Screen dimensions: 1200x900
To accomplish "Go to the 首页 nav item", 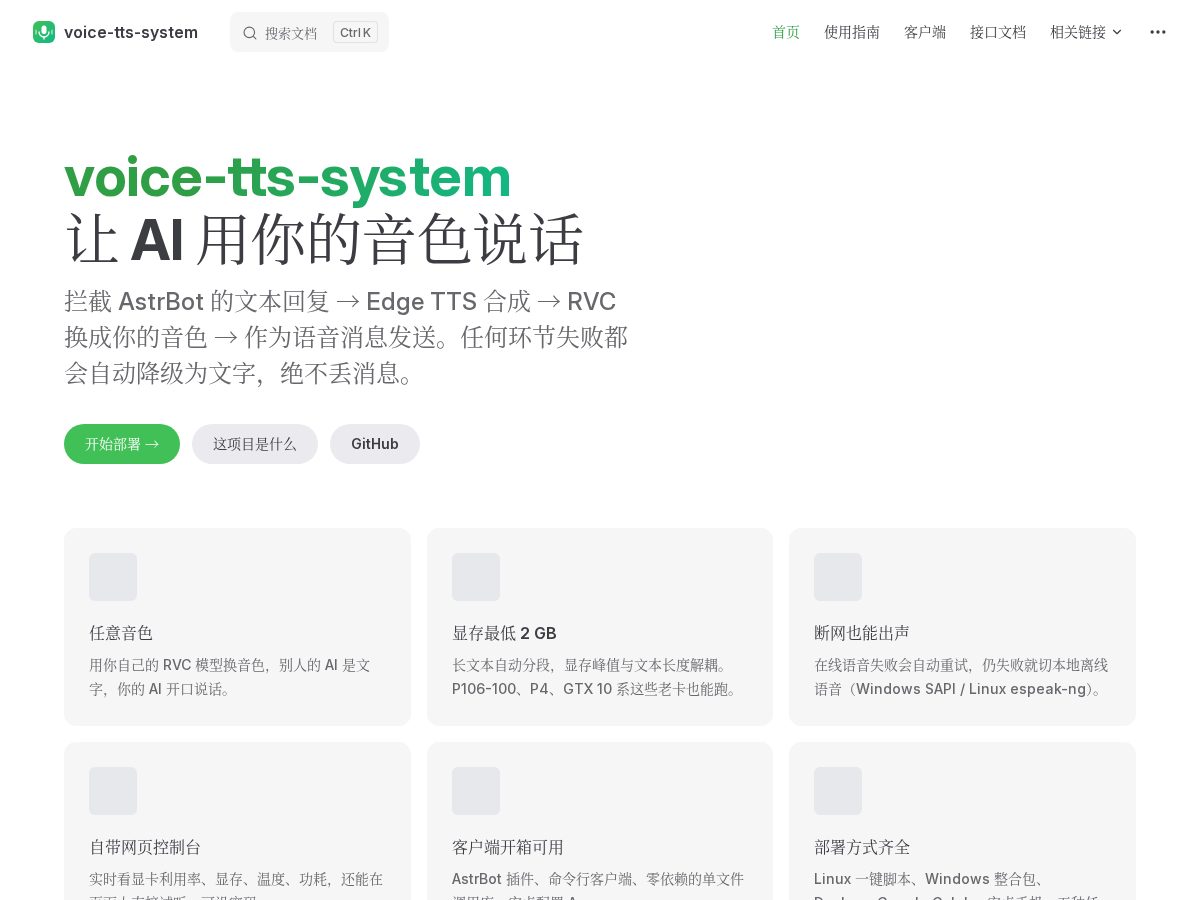I will 786,32.
